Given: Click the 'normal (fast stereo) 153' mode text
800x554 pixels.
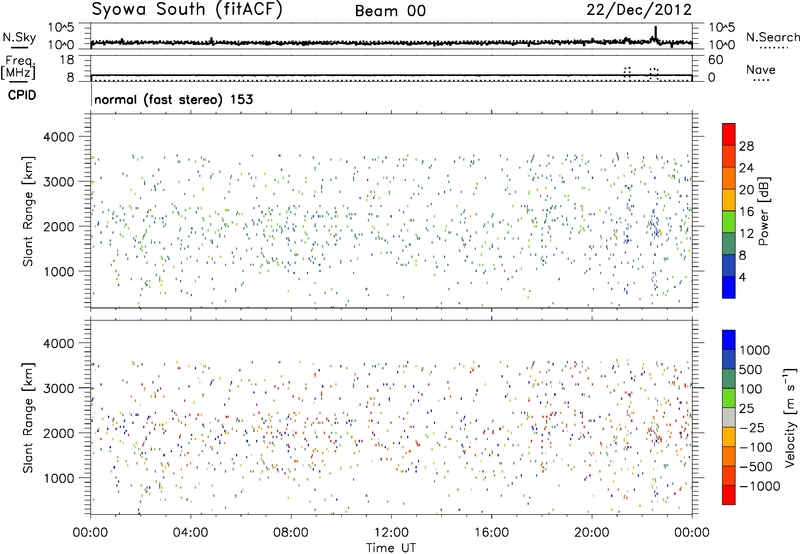Looking at the screenshot, I should 173,99.
